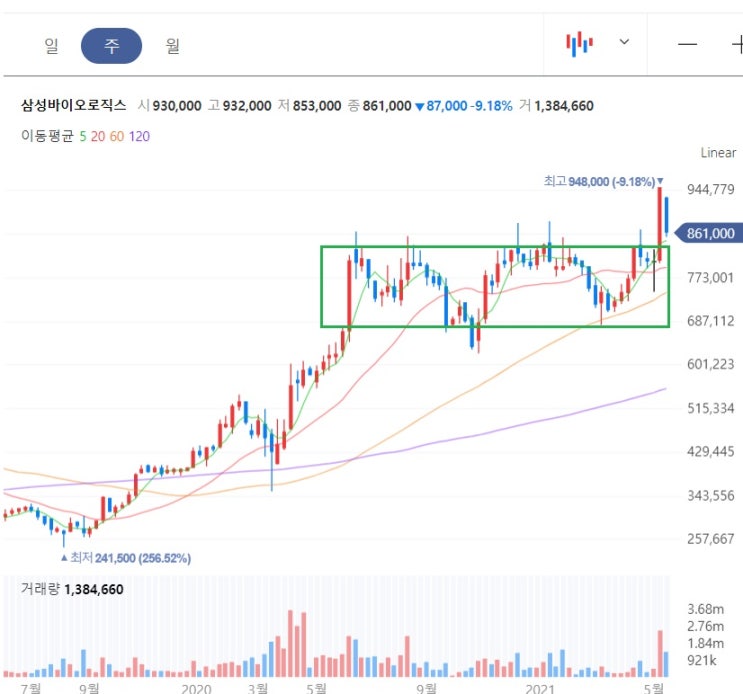Click the 최고 948,000 high marker
The width and height of the screenshot is (743, 694).
click(x=600, y=182)
